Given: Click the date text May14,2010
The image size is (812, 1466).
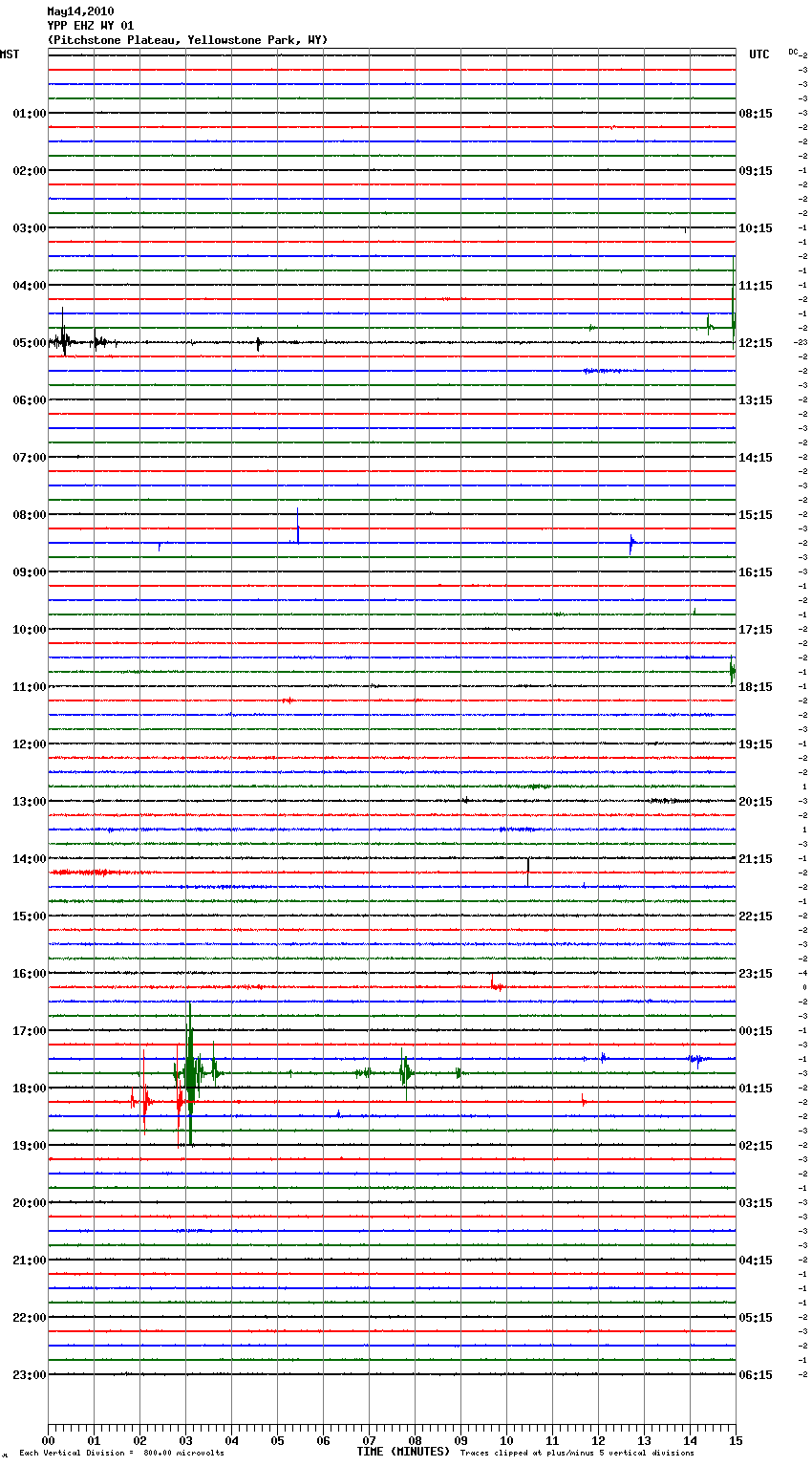Looking at the screenshot, I should click(80, 11).
